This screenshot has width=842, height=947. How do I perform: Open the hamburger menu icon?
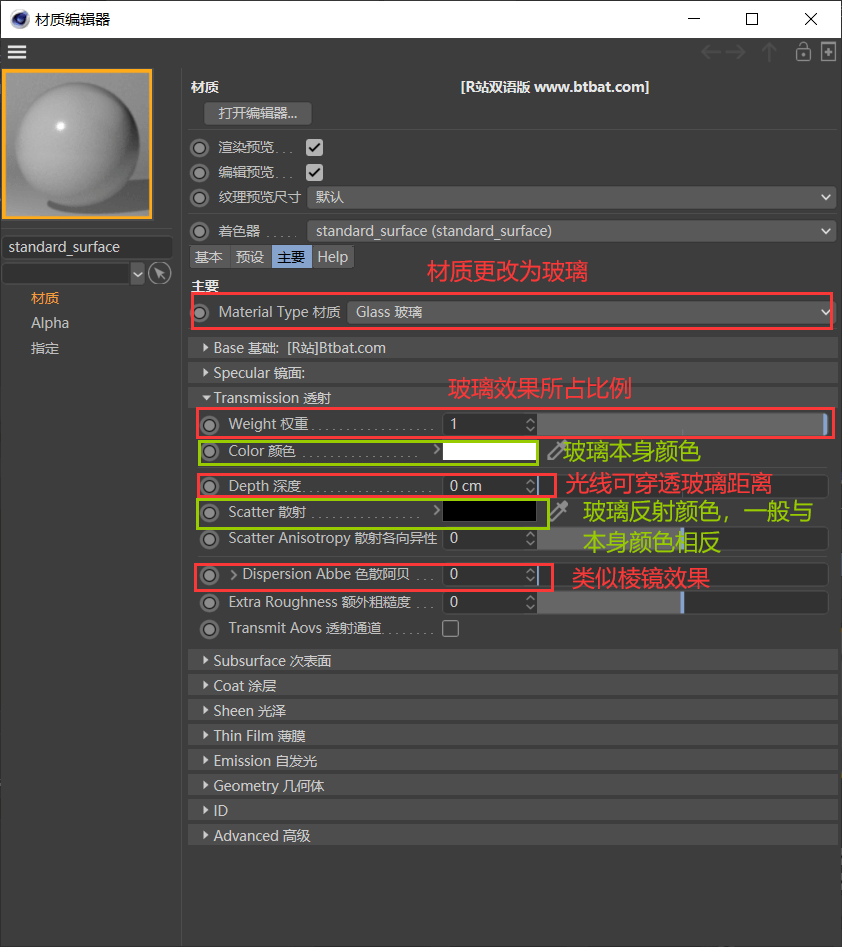coord(17,53)
